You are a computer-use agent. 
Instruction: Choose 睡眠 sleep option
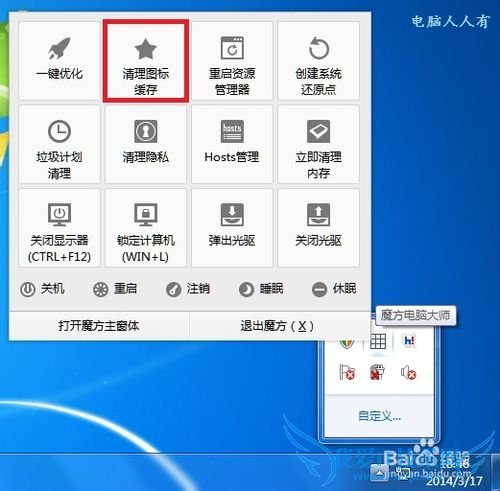261,289
